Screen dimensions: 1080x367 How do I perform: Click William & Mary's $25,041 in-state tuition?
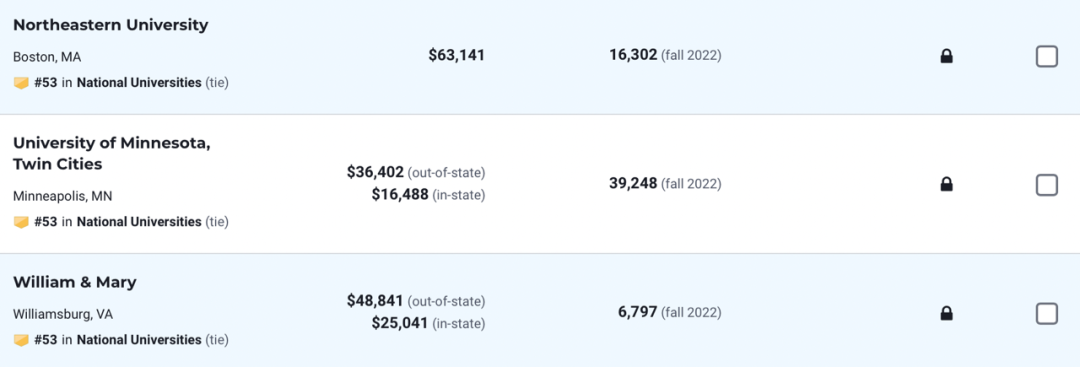[400, 323]
